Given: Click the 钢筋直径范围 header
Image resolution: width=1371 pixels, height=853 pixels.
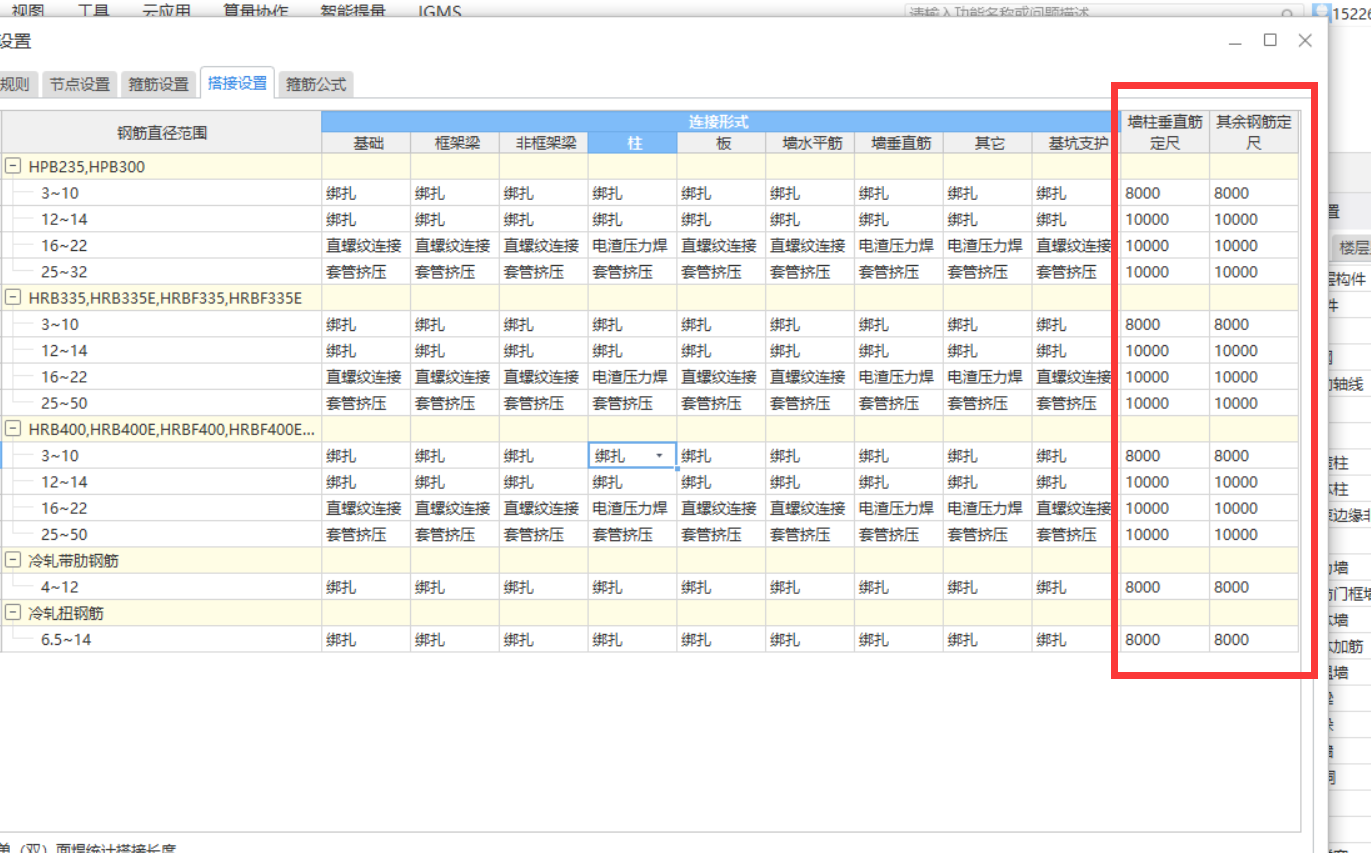Looking at the screenshot, I should [161, 132].
